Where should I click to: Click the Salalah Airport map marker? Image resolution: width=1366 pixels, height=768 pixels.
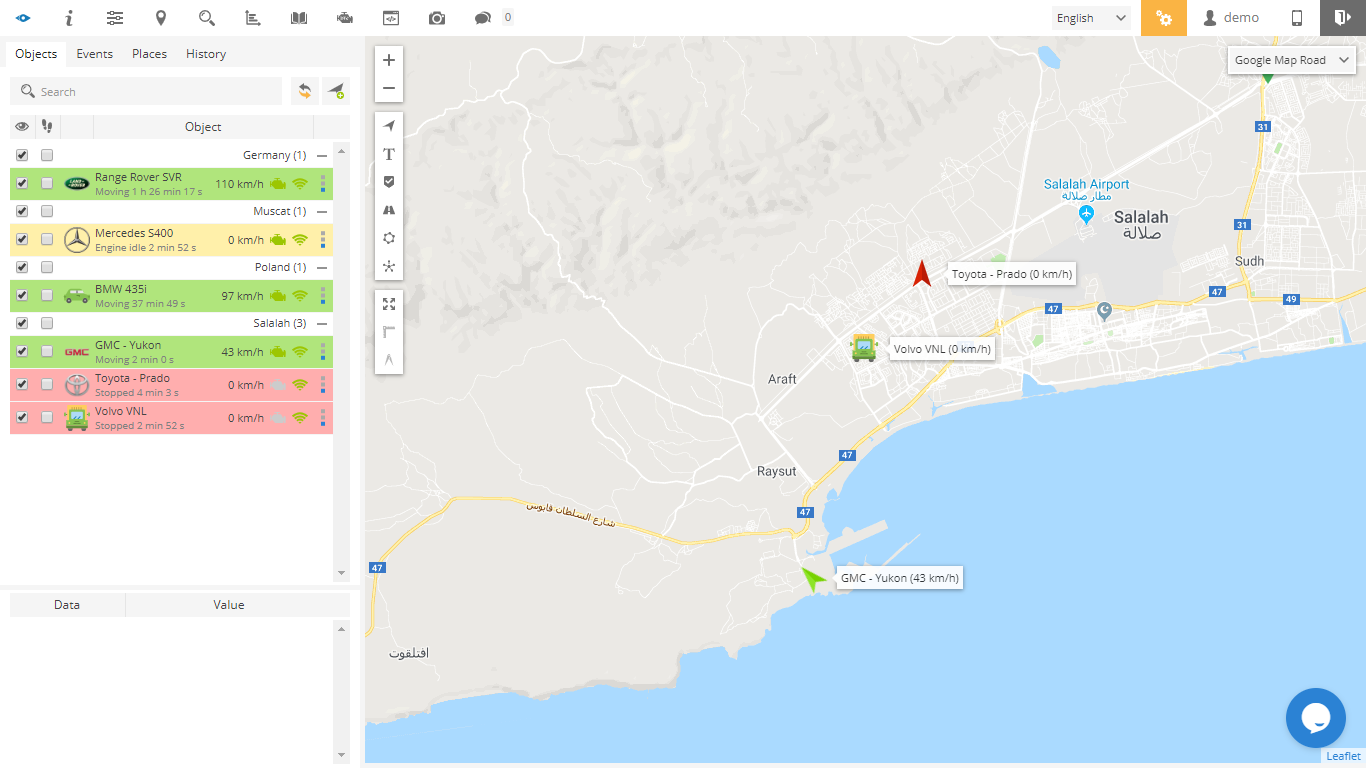(1086, 215)
